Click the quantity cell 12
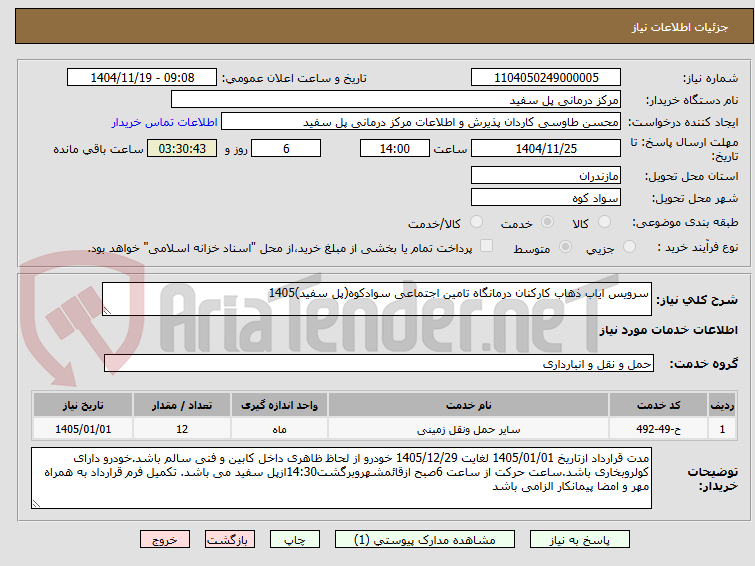The image size is (755, 566). click(x=182, y=429)
